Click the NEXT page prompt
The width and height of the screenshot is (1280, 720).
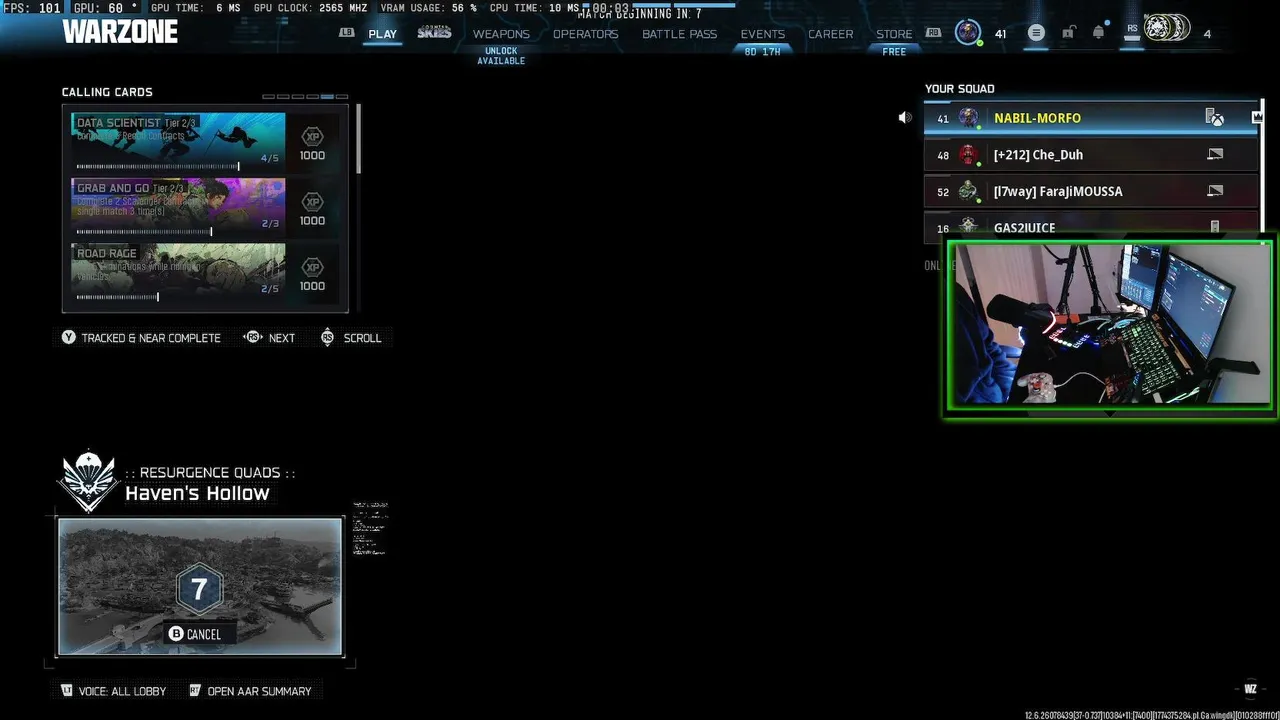282,338
